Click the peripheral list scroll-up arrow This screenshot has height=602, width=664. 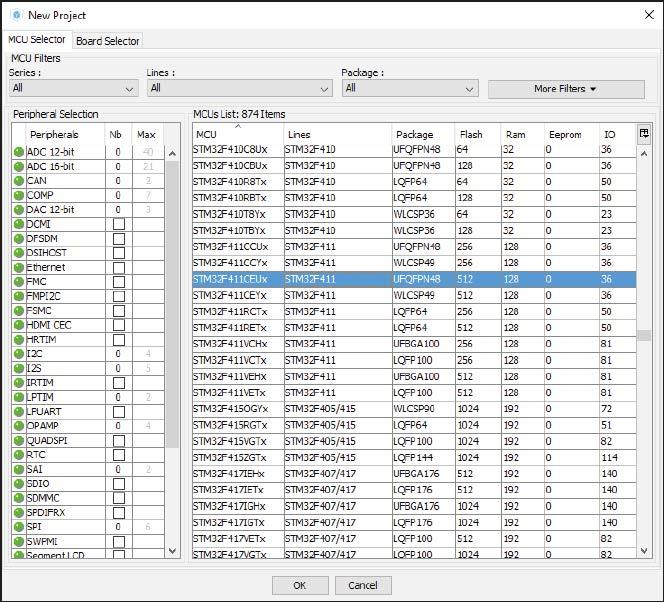tap(172, 153)
